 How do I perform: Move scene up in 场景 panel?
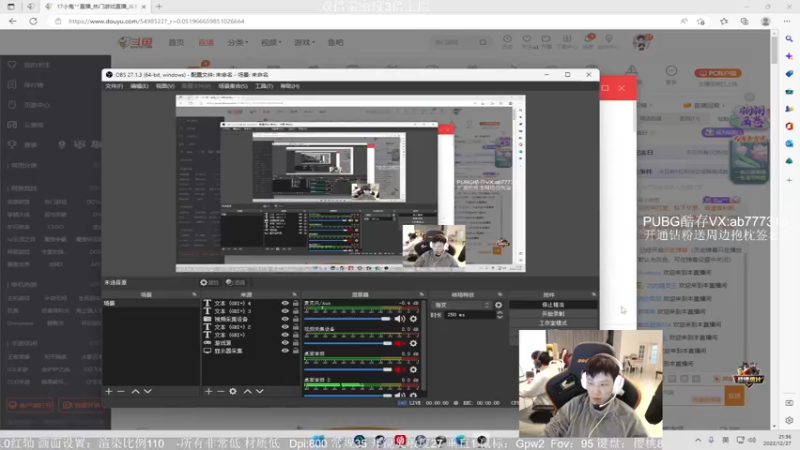tap(135, 391)
